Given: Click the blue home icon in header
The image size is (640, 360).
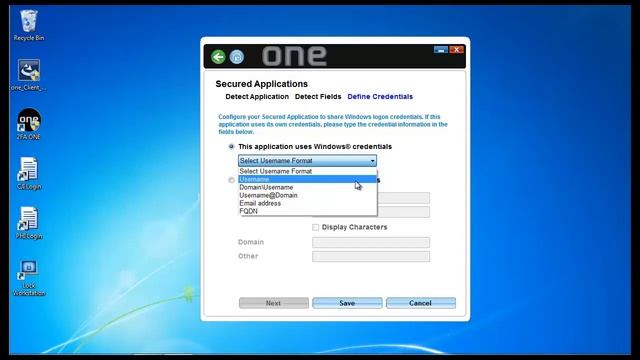Looking at the screenshot, I should click(x=237, y=57).
